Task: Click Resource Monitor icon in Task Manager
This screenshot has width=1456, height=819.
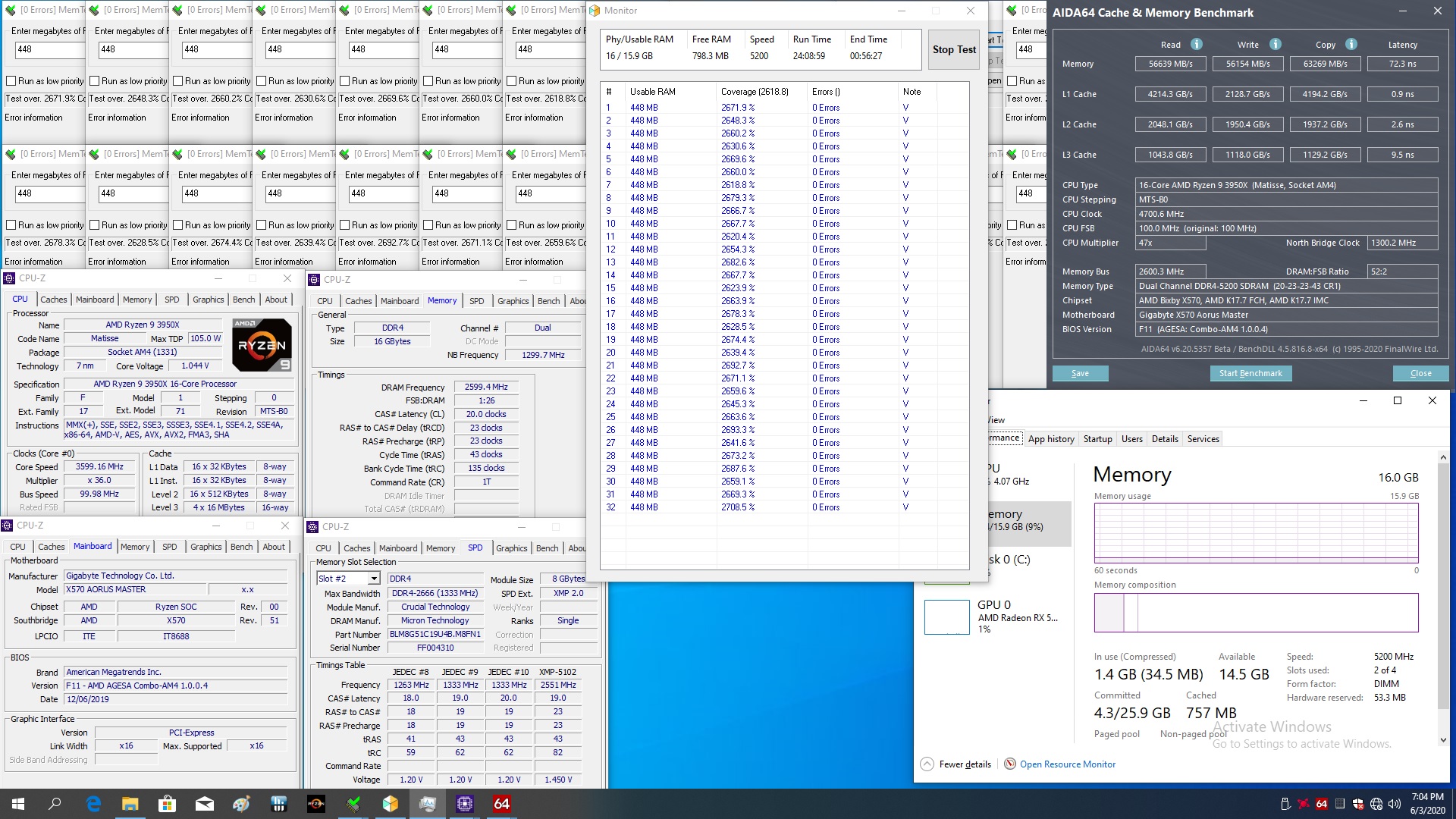Action: pyautogui.click(x=1010, y=764)
